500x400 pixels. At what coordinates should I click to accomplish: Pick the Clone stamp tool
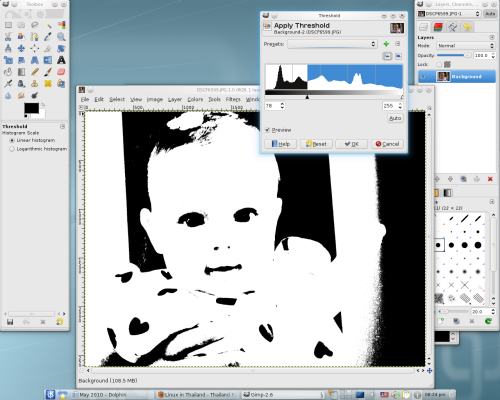(35, 83)
